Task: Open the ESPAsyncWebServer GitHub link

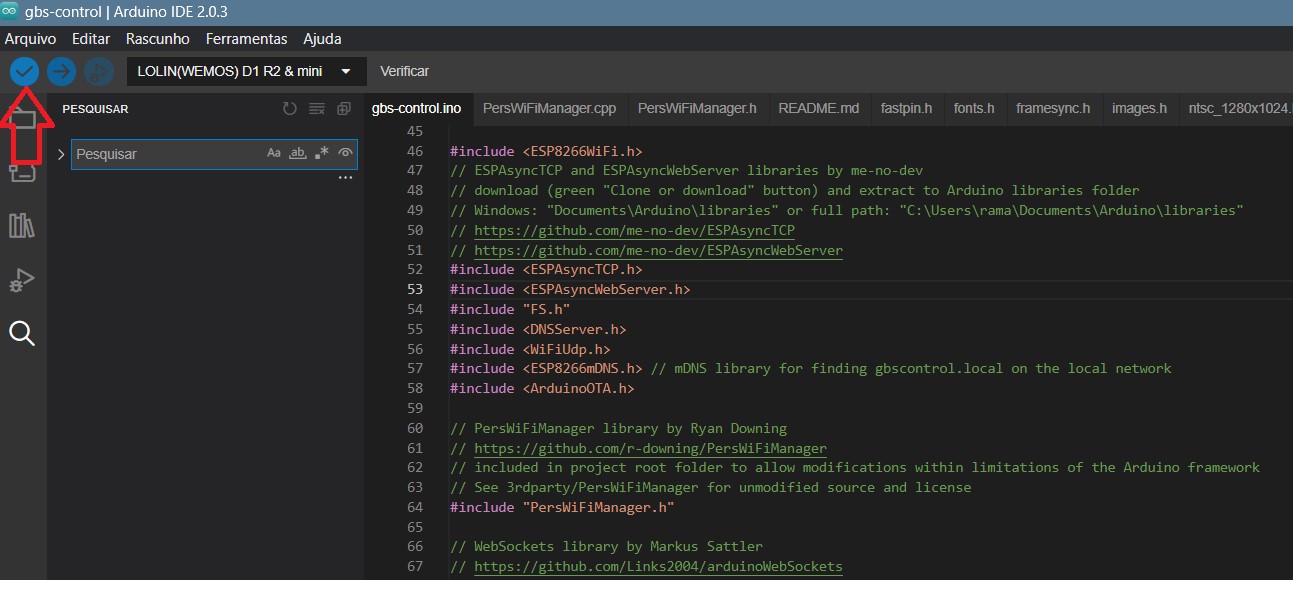Action: click(658, 250)
